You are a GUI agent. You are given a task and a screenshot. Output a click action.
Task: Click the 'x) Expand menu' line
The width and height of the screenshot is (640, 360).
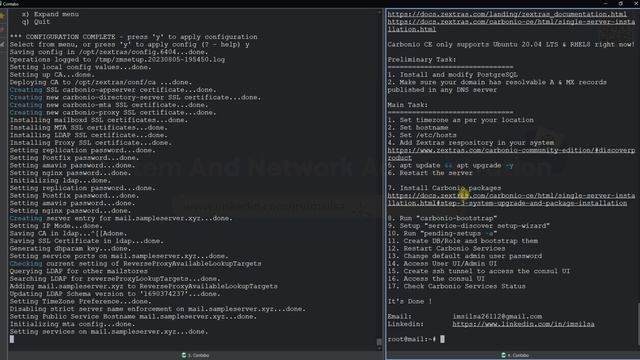coord(50,14)
